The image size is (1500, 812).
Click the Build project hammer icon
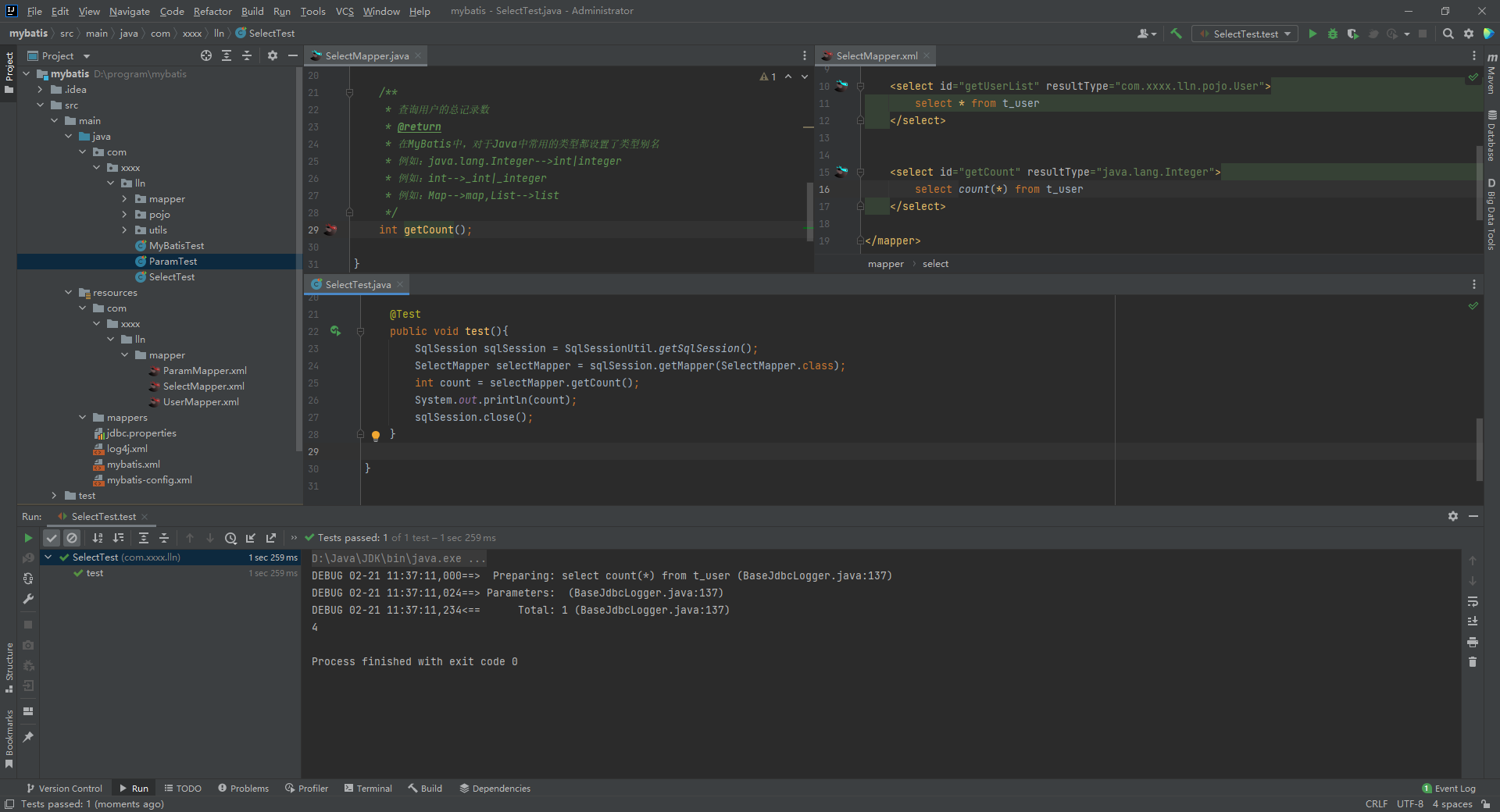tap(1176, 34)
